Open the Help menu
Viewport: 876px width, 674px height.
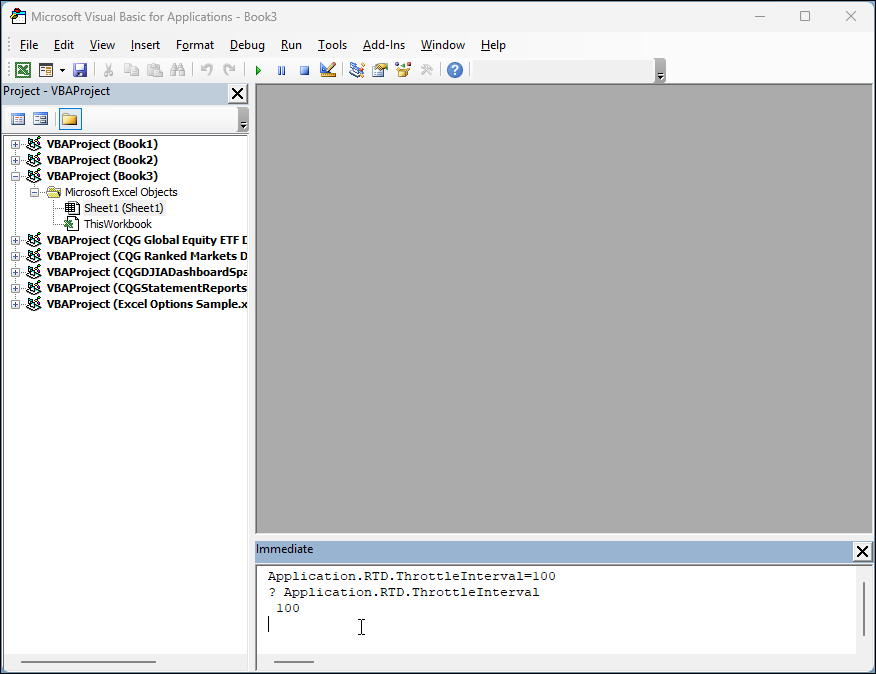pyautogui.click(x=493, y=45)
